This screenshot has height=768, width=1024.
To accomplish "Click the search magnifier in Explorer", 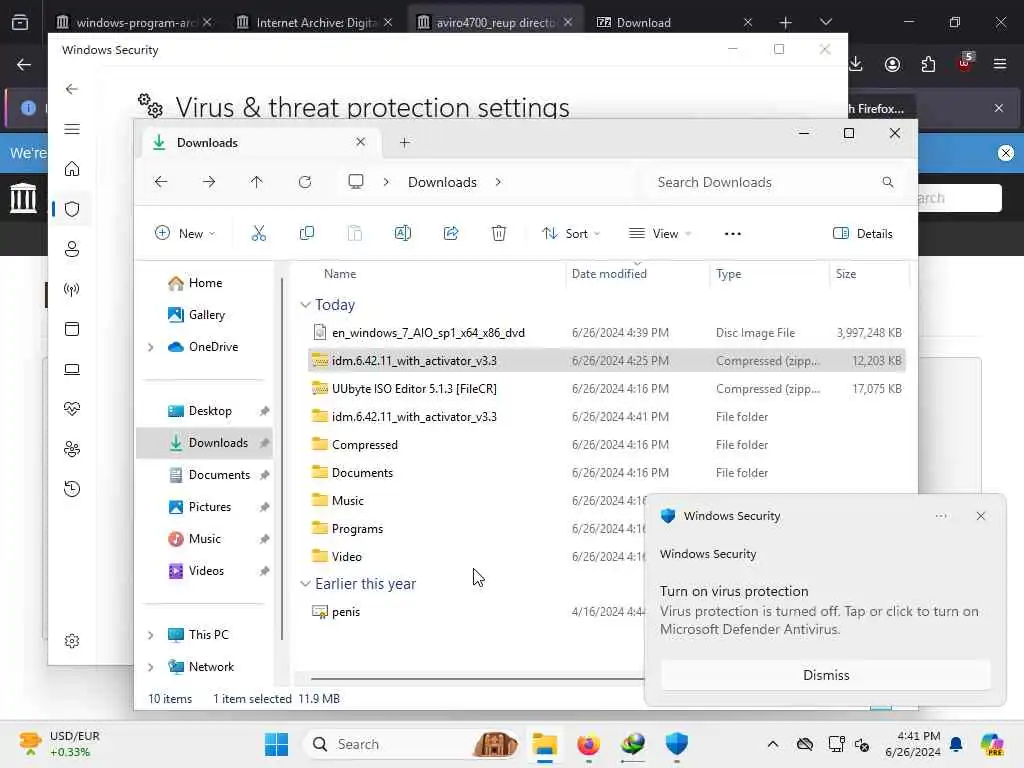I will pyautogui.click(x=888, y=182).
